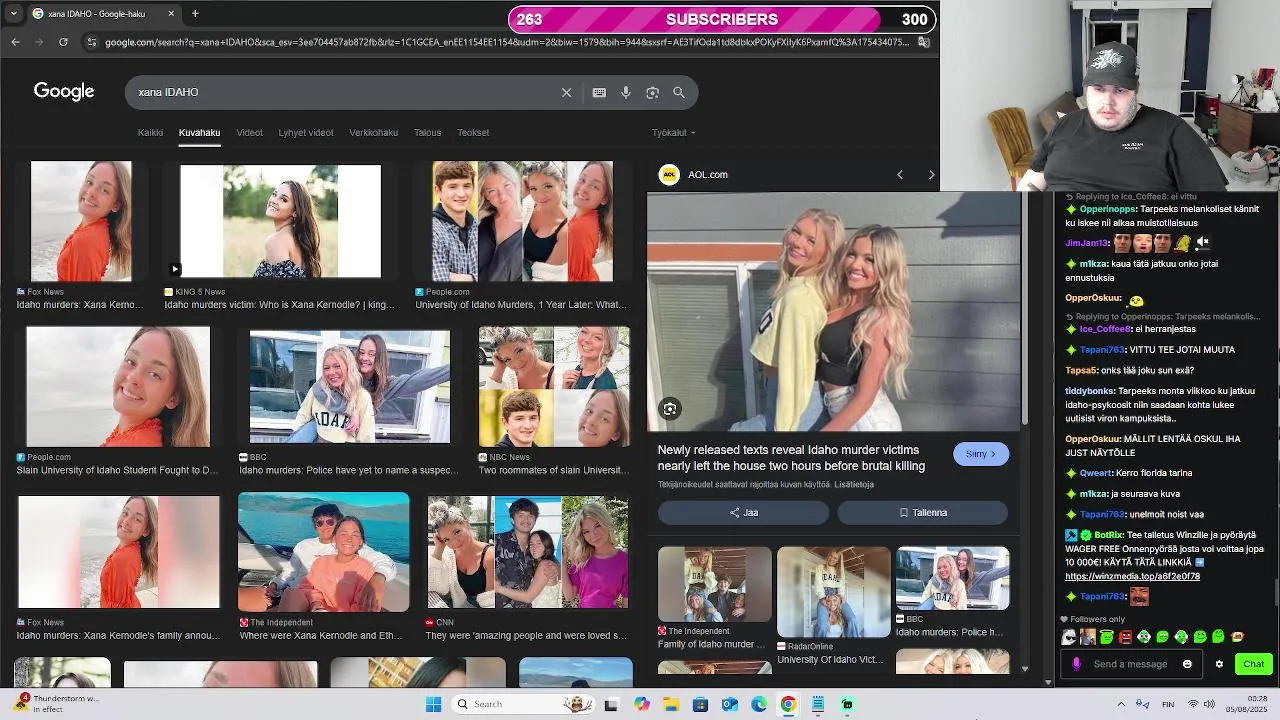Open Task View on the taskbar

coord(611,704)
